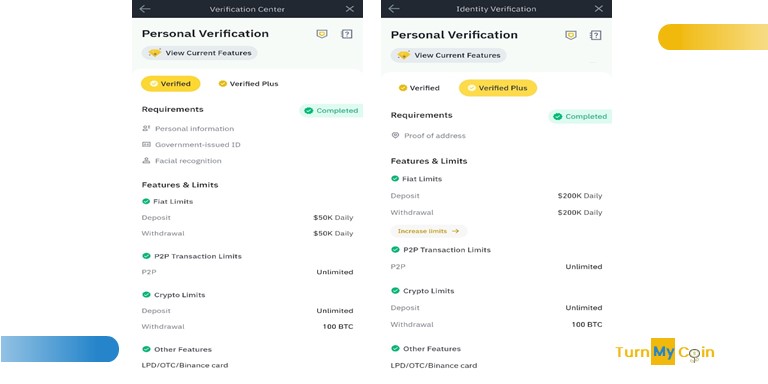The image size is (768, 384).
Task: Select the Verified tab in Verification Center
Action: coord(170,84)
